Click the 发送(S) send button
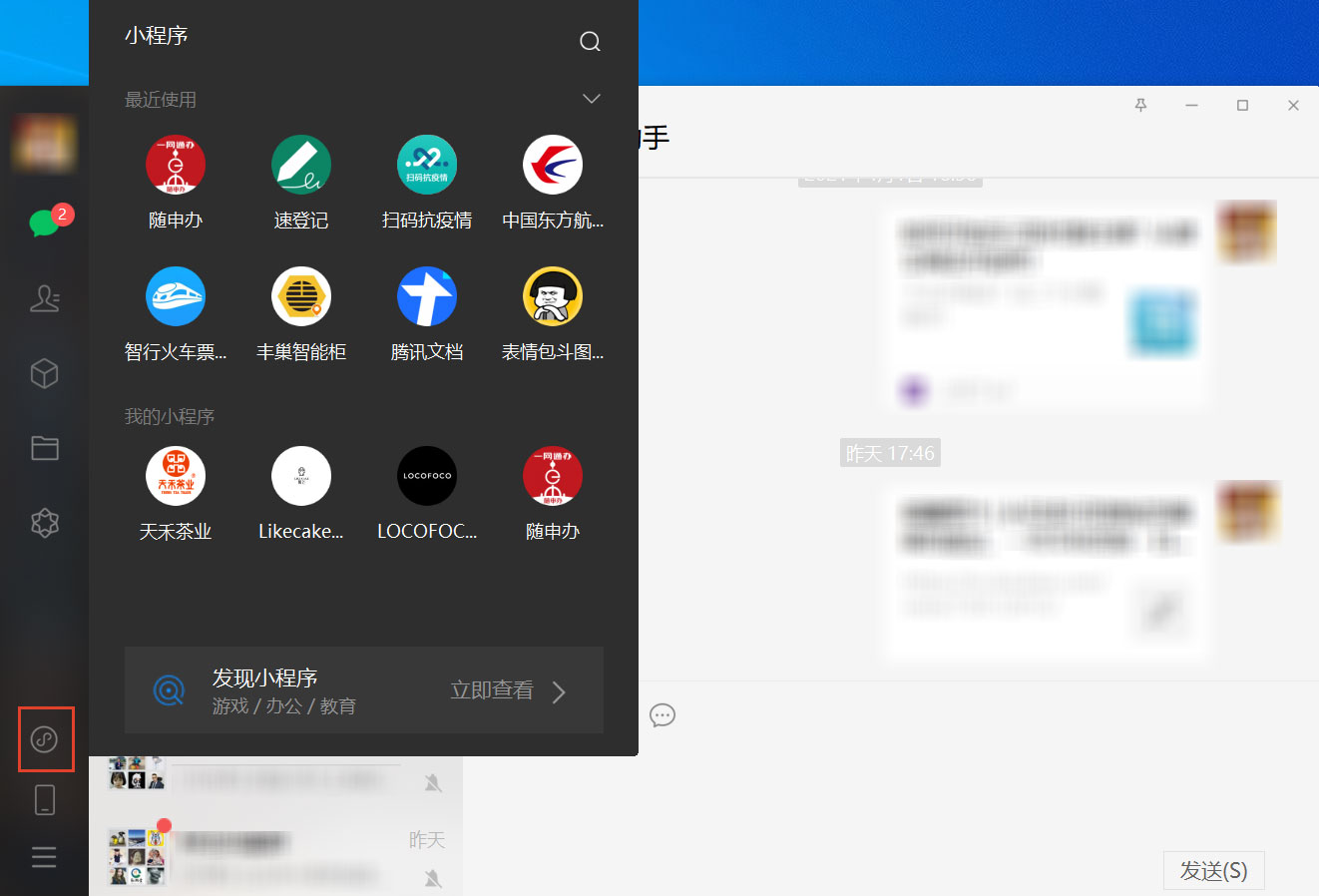This screenshot has width=1319, height=896. 1213,870
